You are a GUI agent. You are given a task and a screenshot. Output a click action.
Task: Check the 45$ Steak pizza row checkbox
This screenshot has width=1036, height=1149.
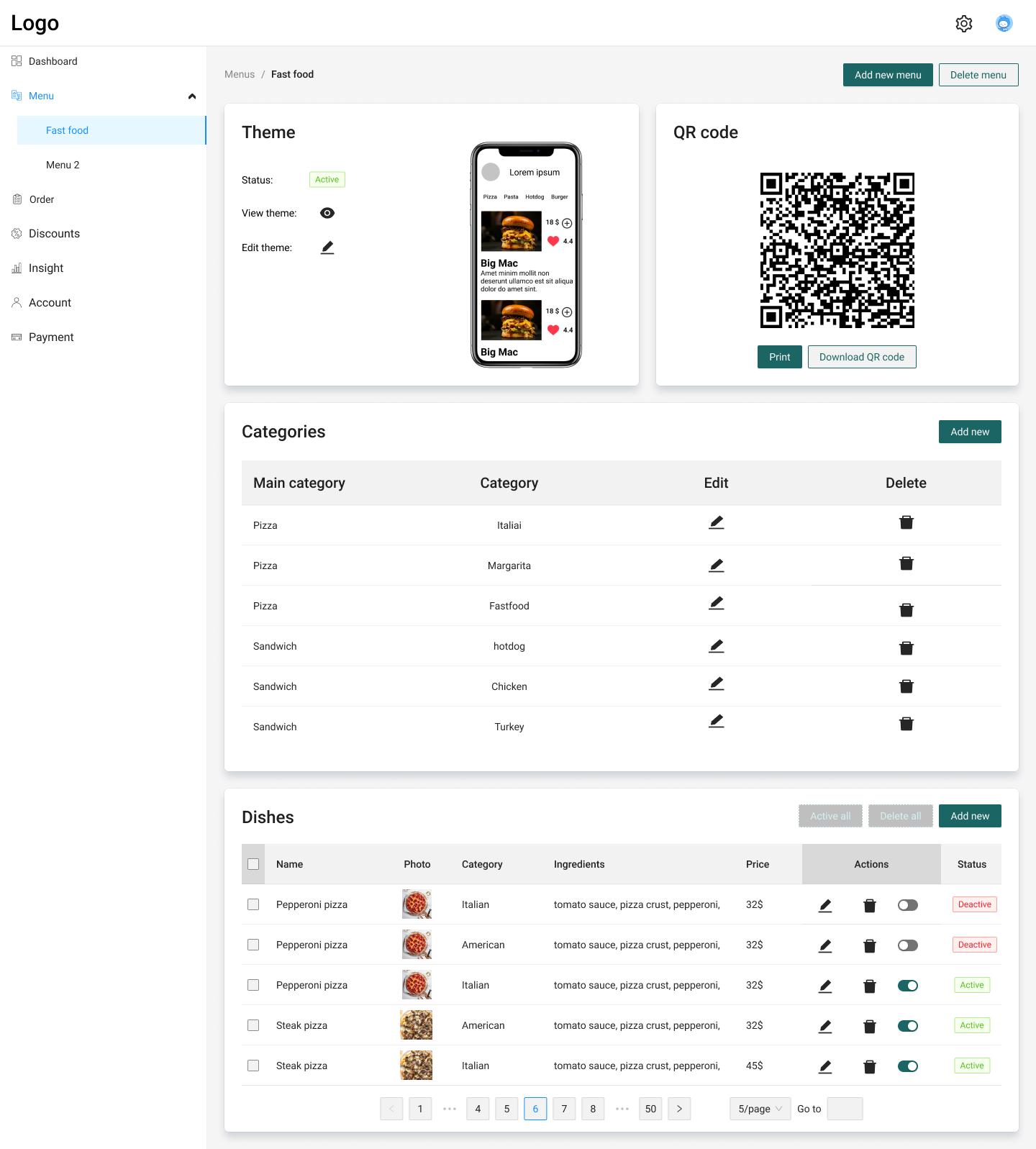[253, 1066]
